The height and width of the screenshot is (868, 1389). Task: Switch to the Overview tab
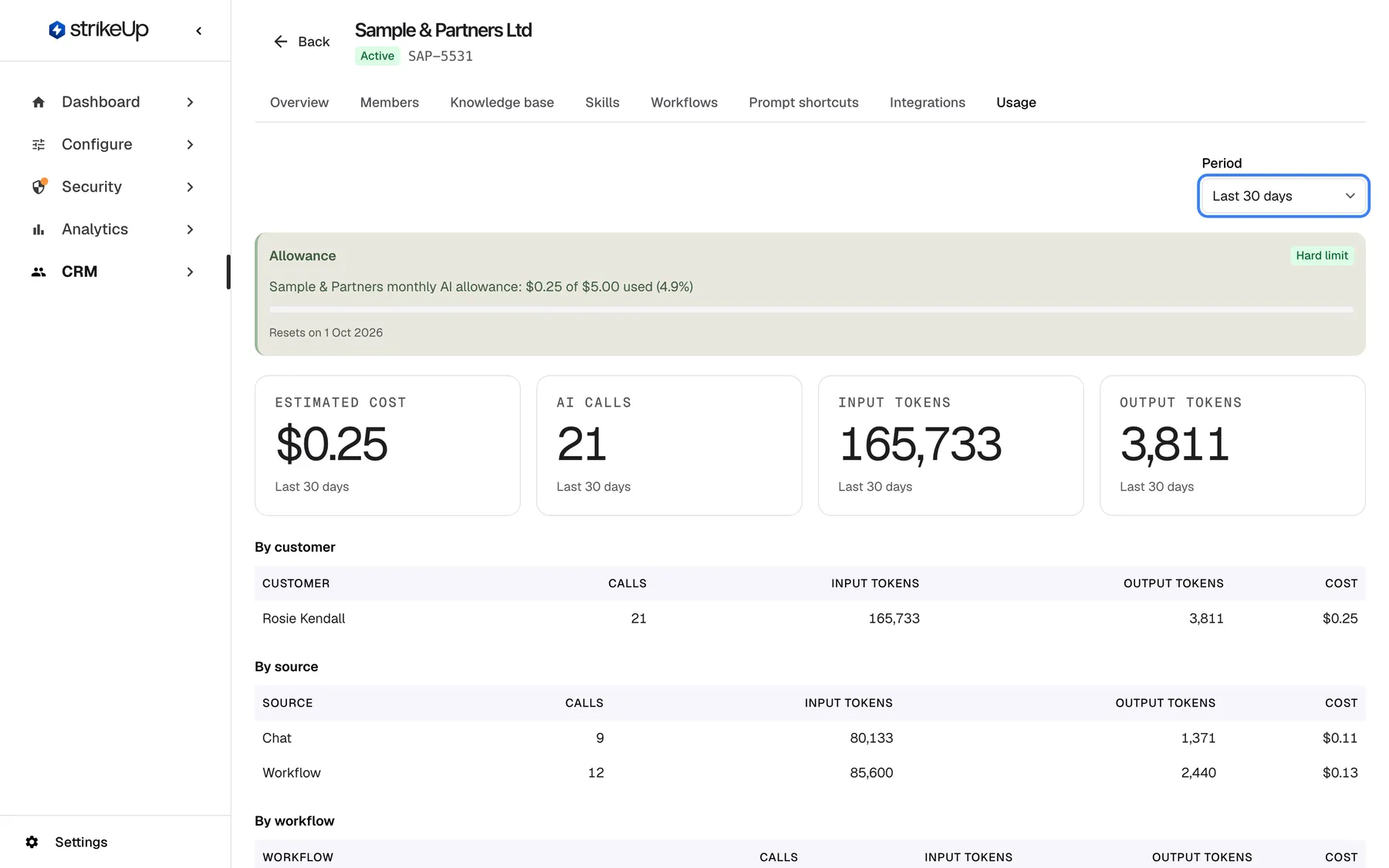(x=299, y=103)
